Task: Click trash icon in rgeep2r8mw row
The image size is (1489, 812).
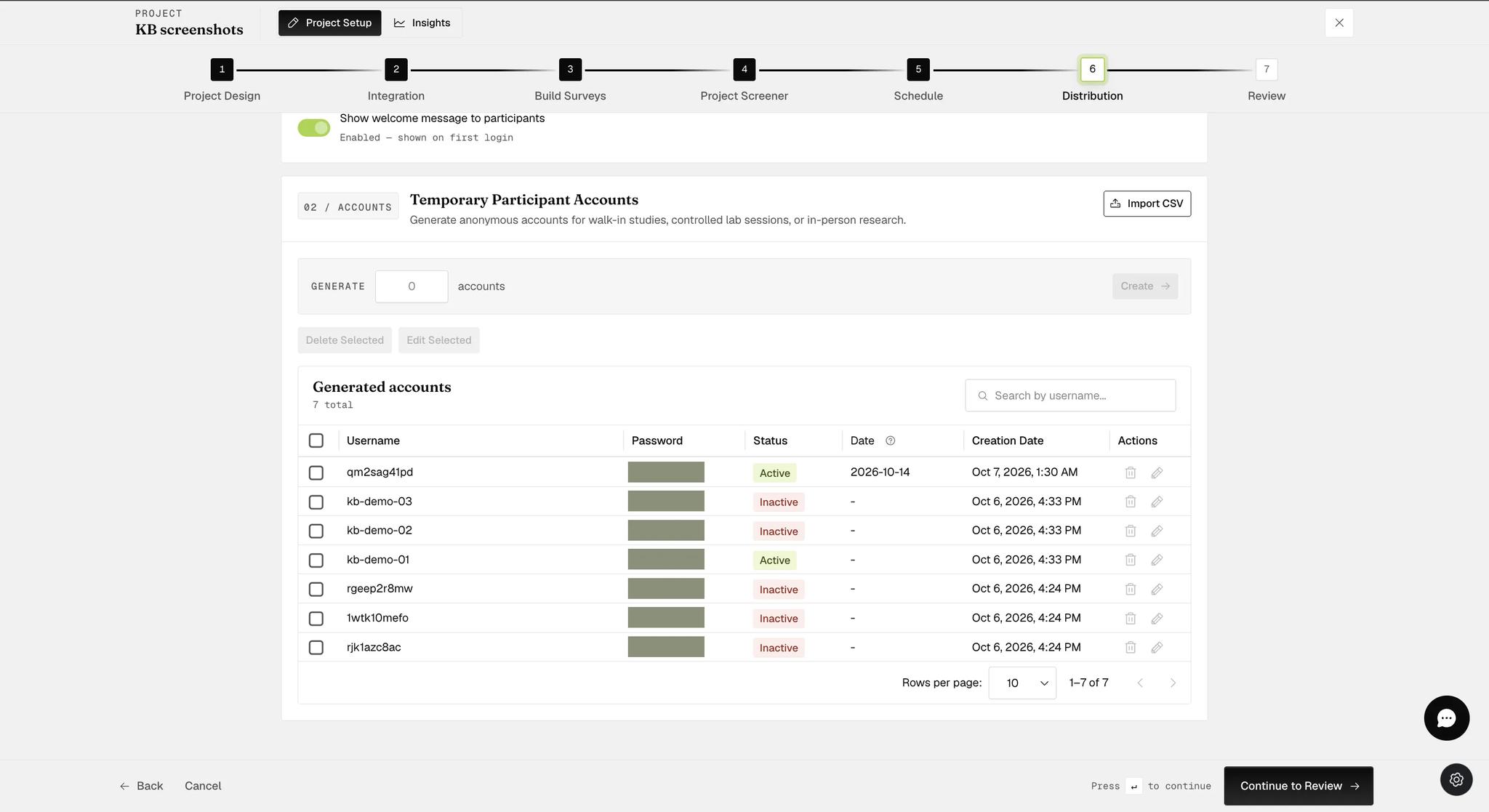Action: (x=1130, y=589)
